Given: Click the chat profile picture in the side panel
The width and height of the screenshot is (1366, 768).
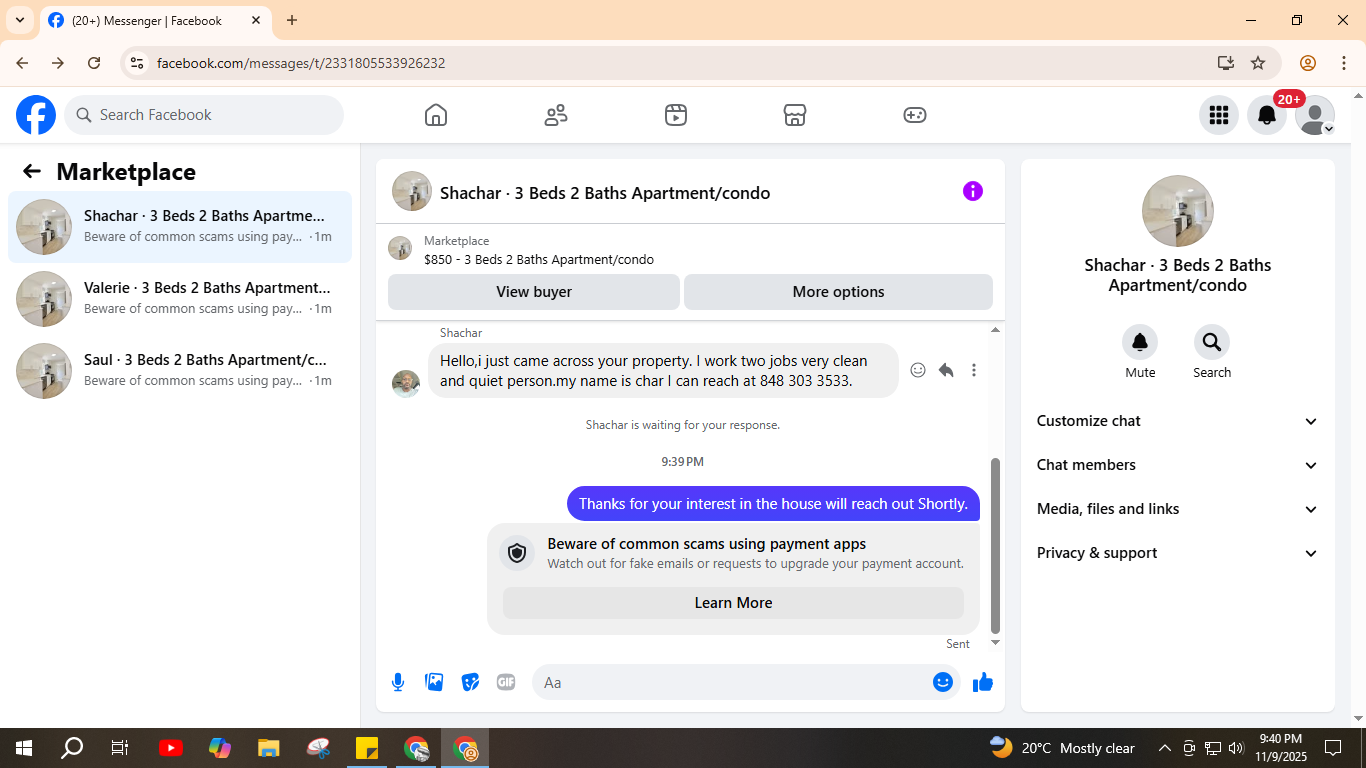Looking at the screenshot, I should (1178, 211).
